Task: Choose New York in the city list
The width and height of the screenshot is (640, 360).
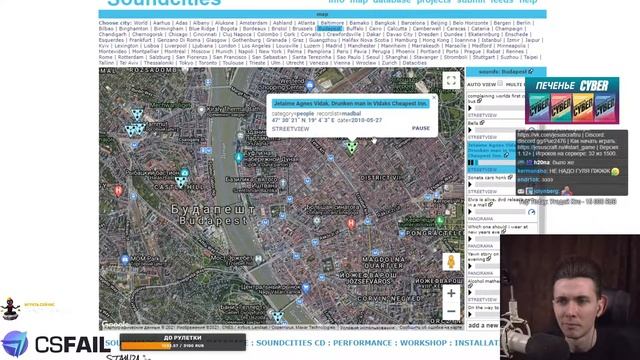Action: click(x=270, y=51)
